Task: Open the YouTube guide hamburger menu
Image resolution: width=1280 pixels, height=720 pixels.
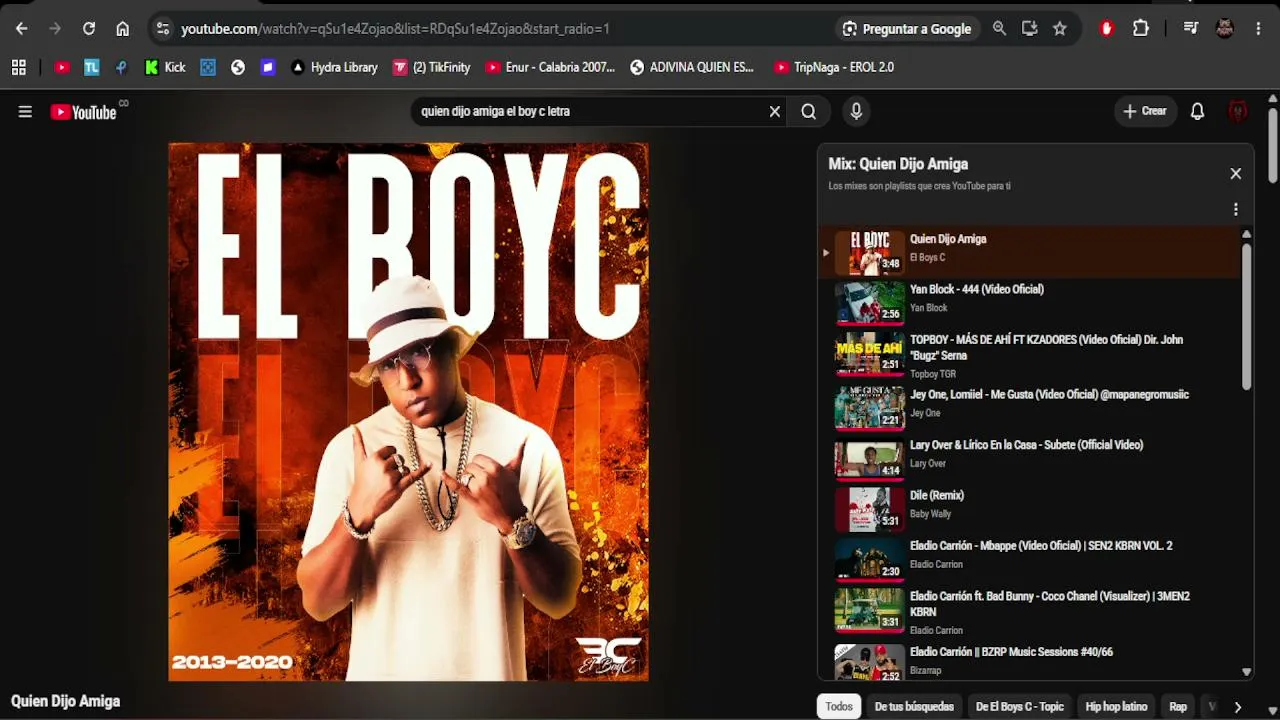Action: (25, 112)
